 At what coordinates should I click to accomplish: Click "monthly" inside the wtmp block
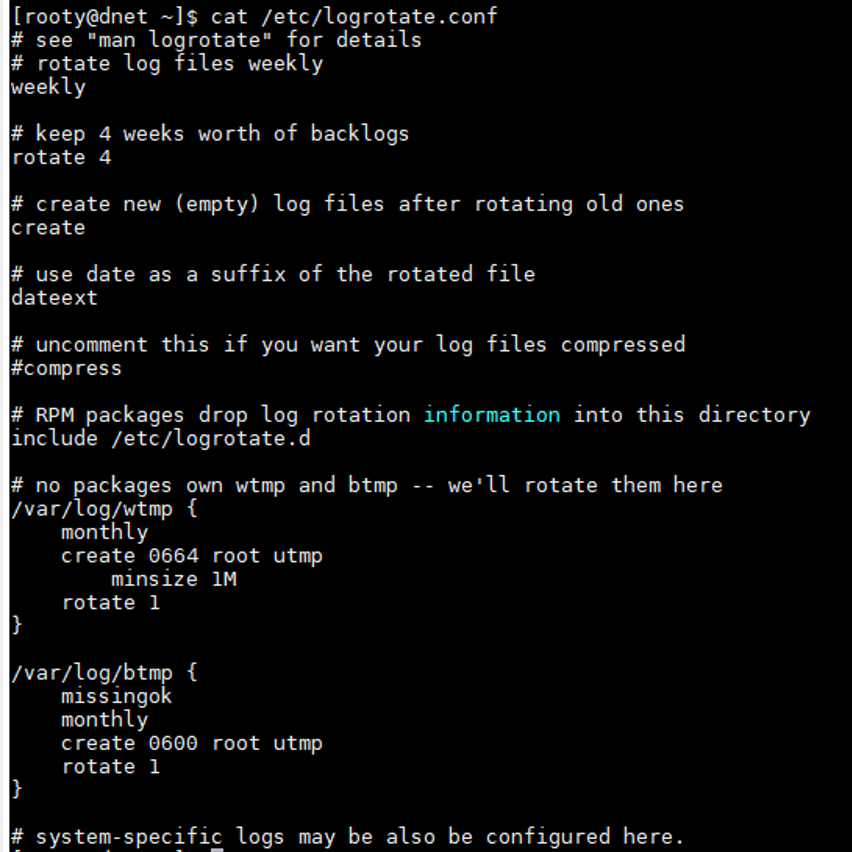pos(104,532)
